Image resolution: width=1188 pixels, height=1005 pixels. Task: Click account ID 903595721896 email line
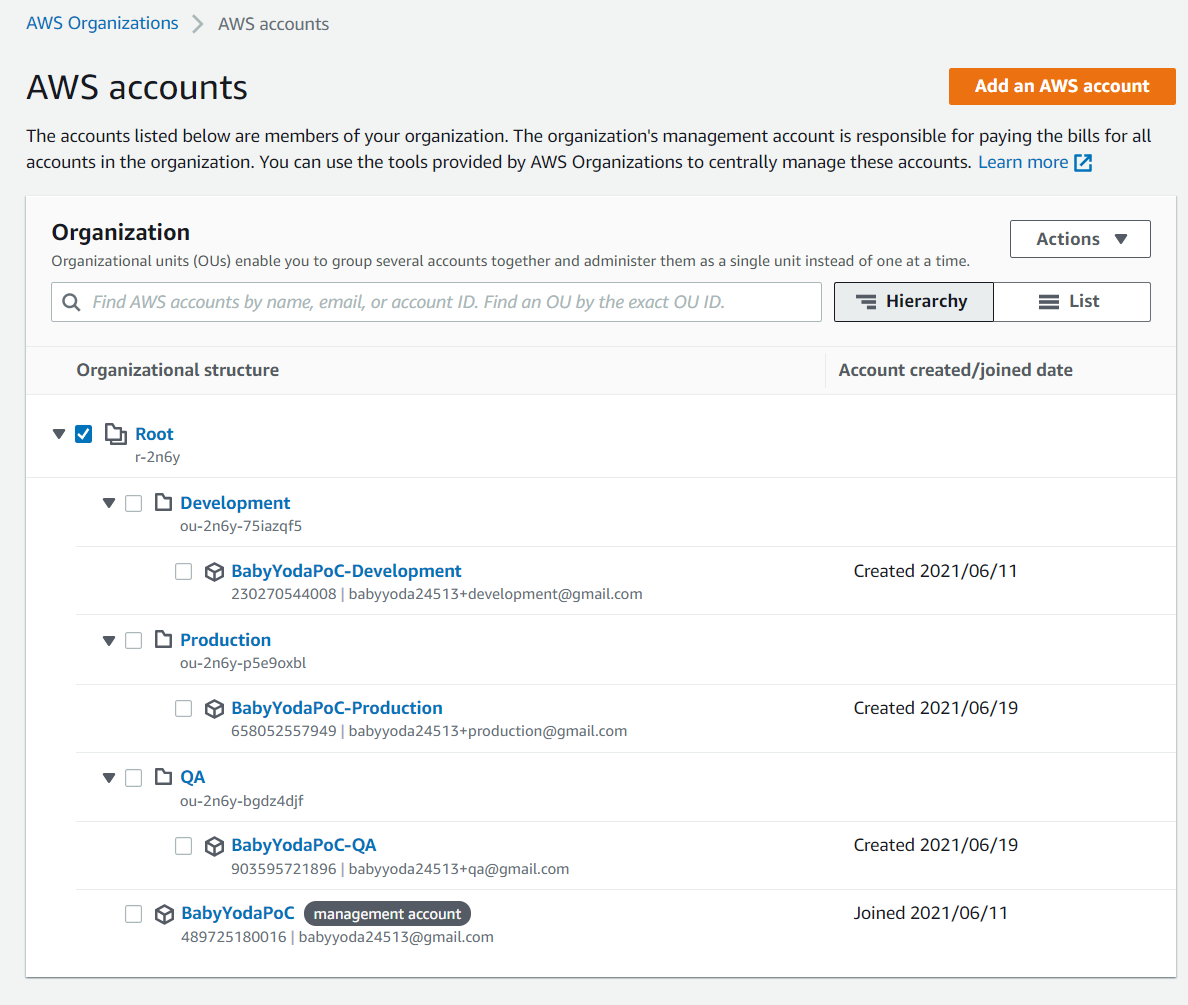click(400, 869)
